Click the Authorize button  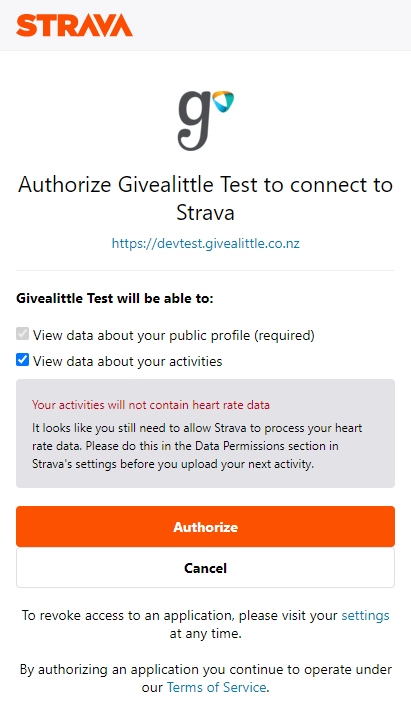[x=206, y=527]
